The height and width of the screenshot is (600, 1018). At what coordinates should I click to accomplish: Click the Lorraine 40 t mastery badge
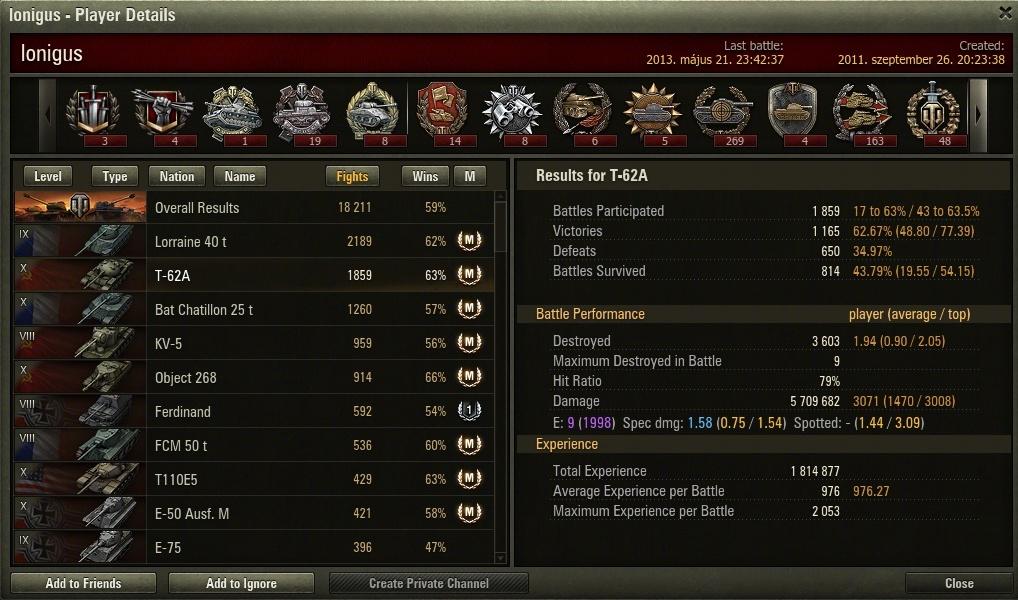(x=469, y=241)
